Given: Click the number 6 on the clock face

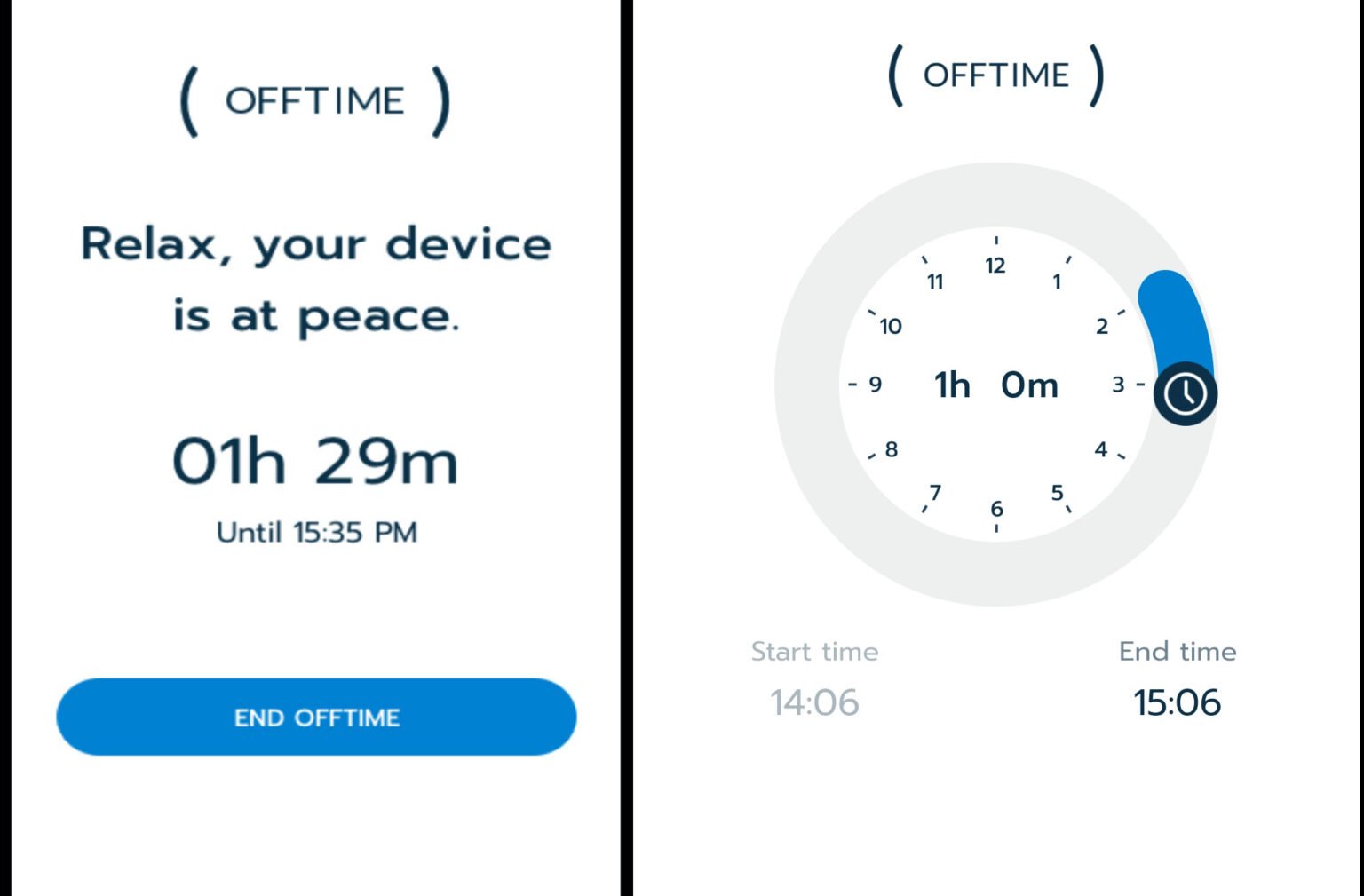Looking at the screenshot, I should [995, 509].
